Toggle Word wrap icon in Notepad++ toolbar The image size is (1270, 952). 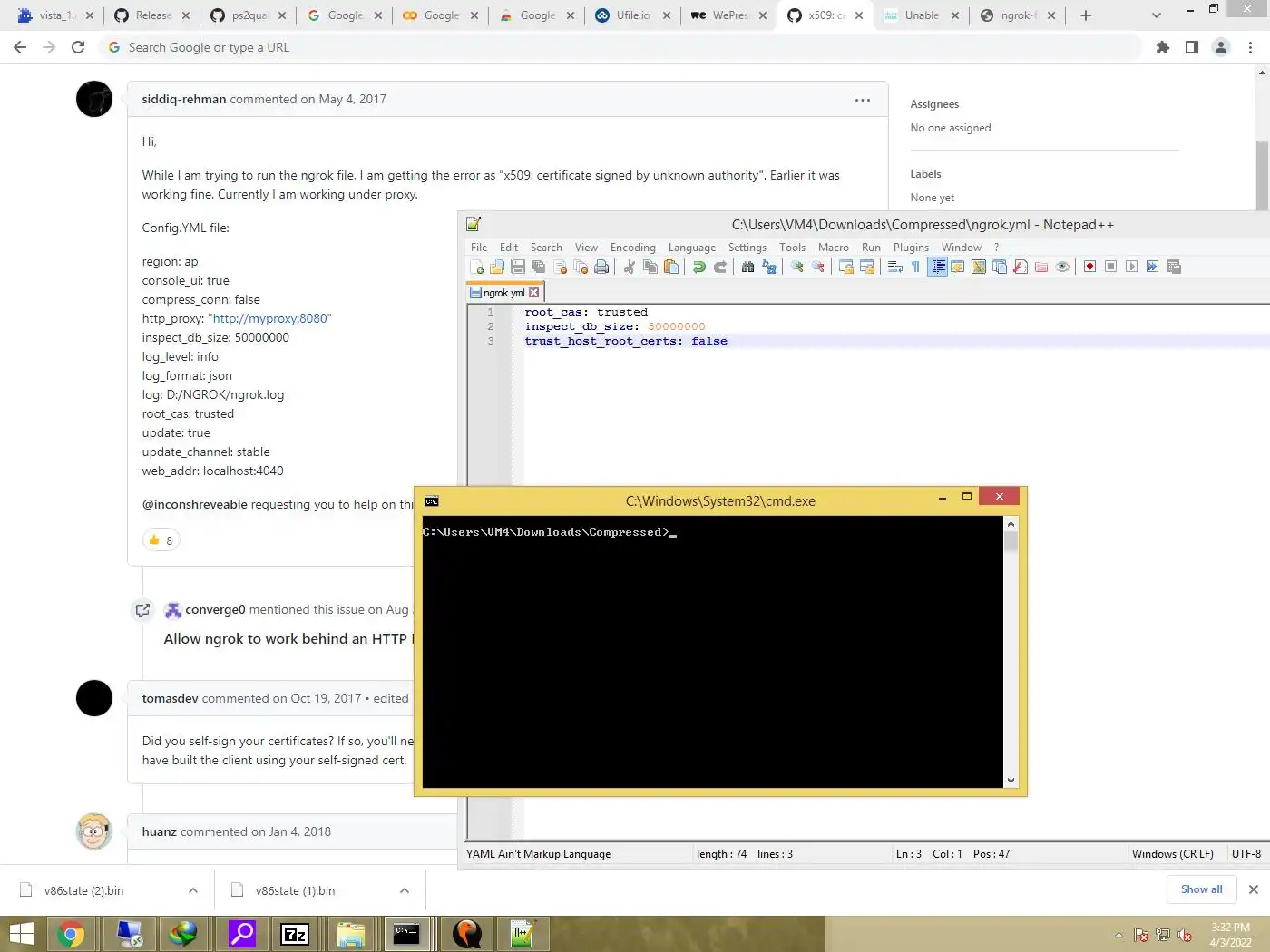pyautogui.click(x=894, y=267)
